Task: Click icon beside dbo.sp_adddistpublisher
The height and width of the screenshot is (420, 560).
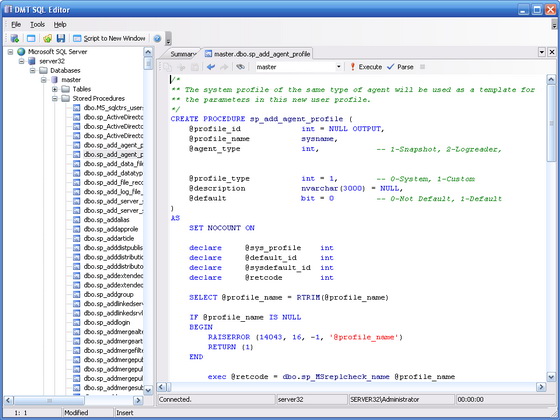Action: click(x=76, y=248)
